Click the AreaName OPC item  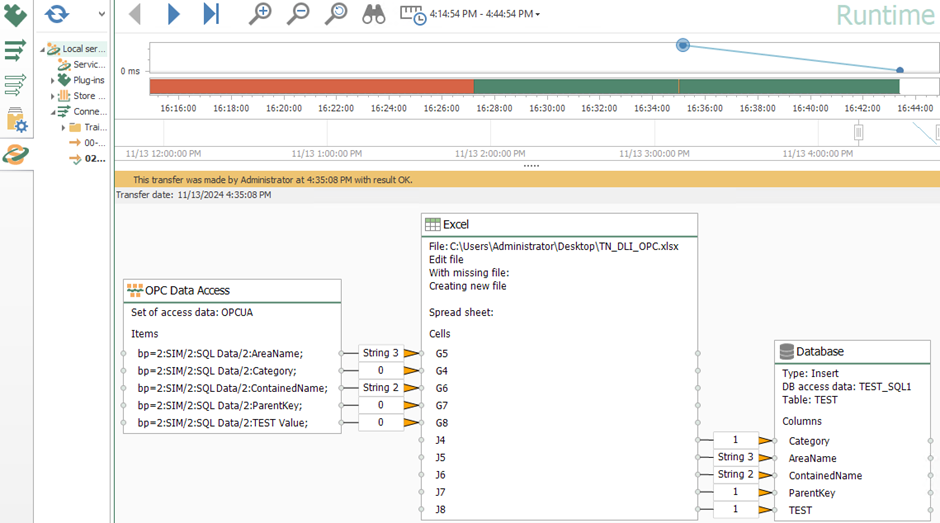220,353
